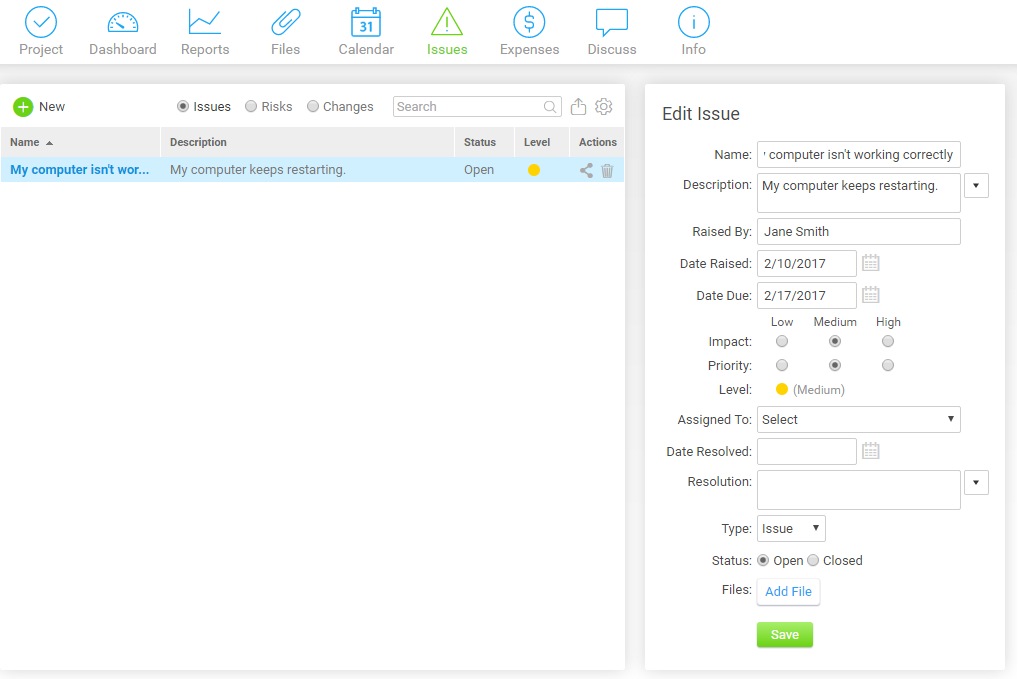This screenshot has height=679, width=1018.
Task: Select the Risks filter radio button
Action: pyautogui.click(x=251, y=106)
